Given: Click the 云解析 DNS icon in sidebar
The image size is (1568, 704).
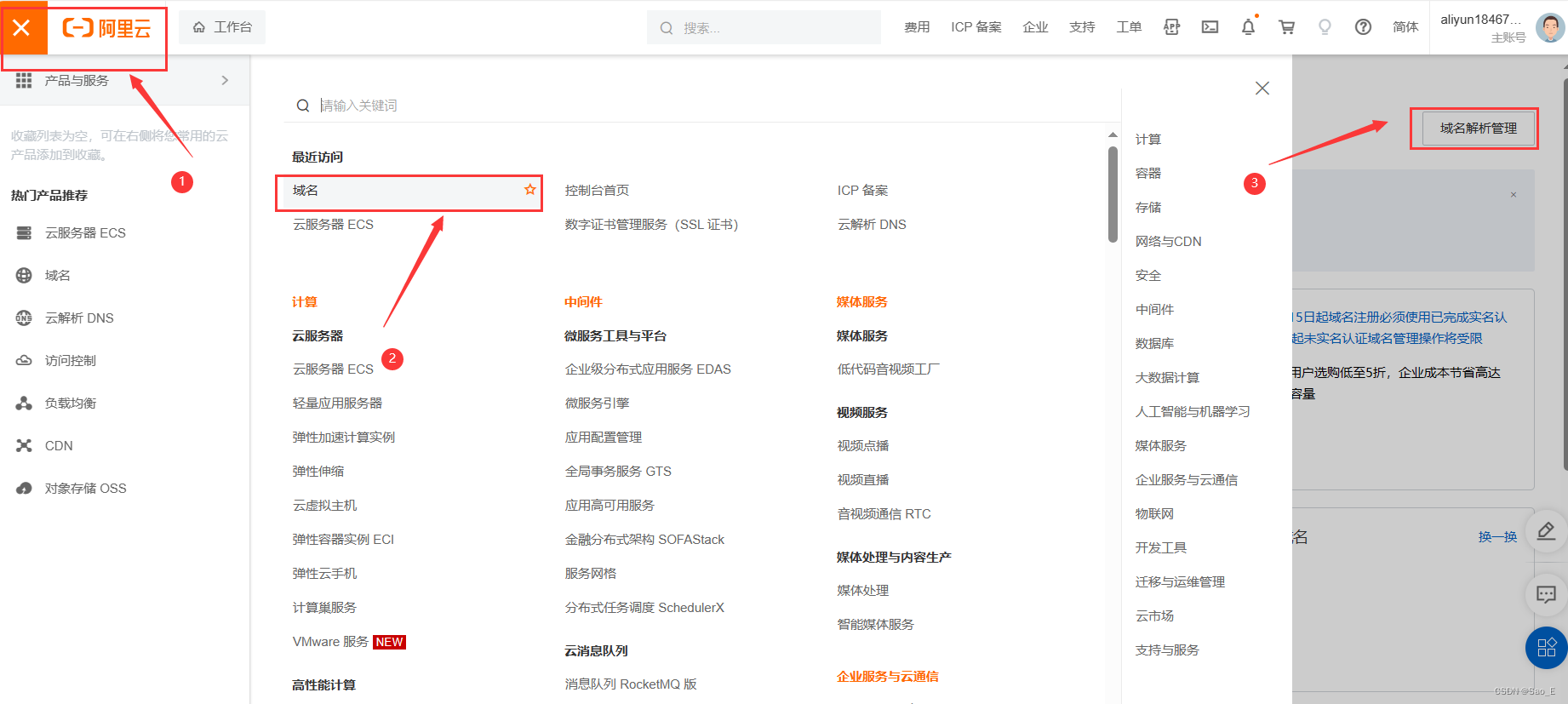Looking at the screenshot, I should (x=24, y=318).
